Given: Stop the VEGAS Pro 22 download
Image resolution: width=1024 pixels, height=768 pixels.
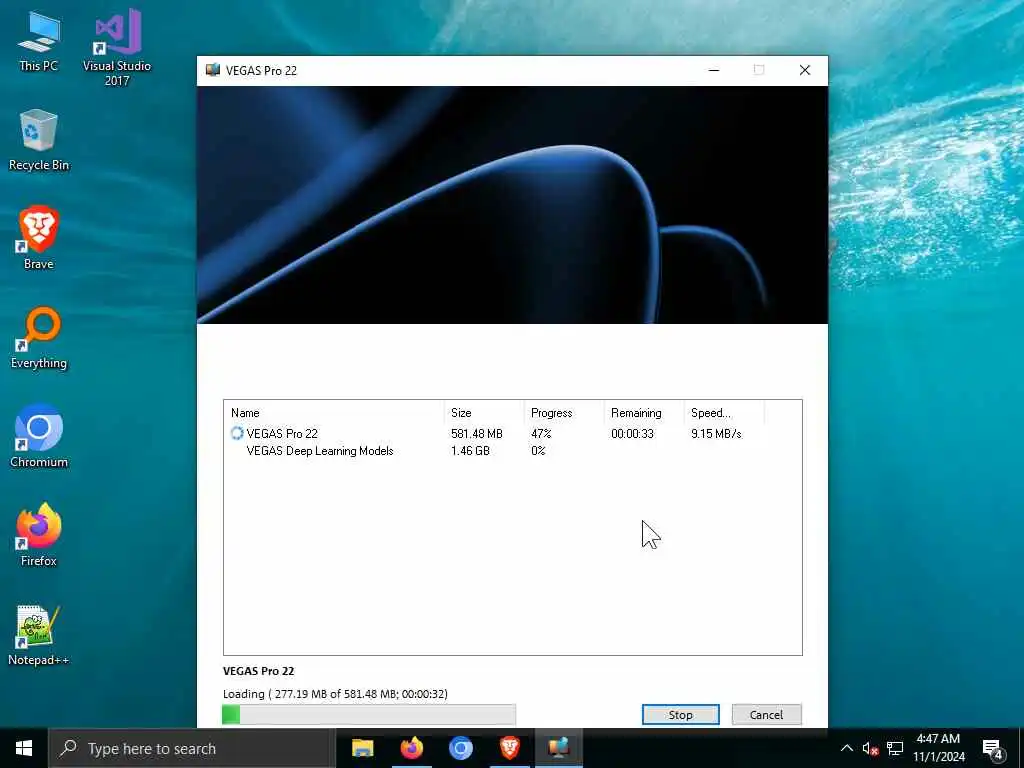Looking at the screenshot, I should tap(680, 714).
